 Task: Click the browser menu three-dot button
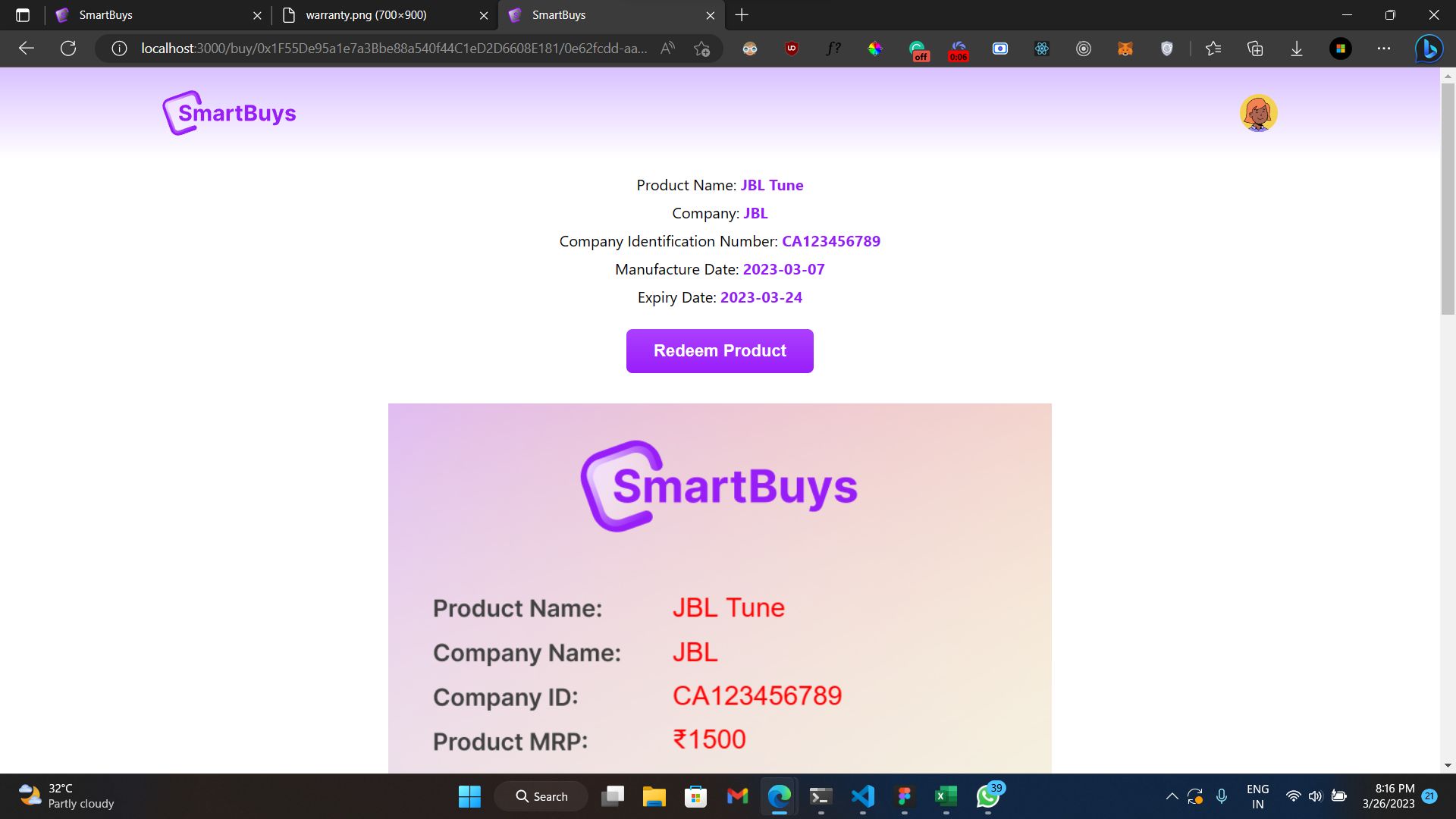1383,47
